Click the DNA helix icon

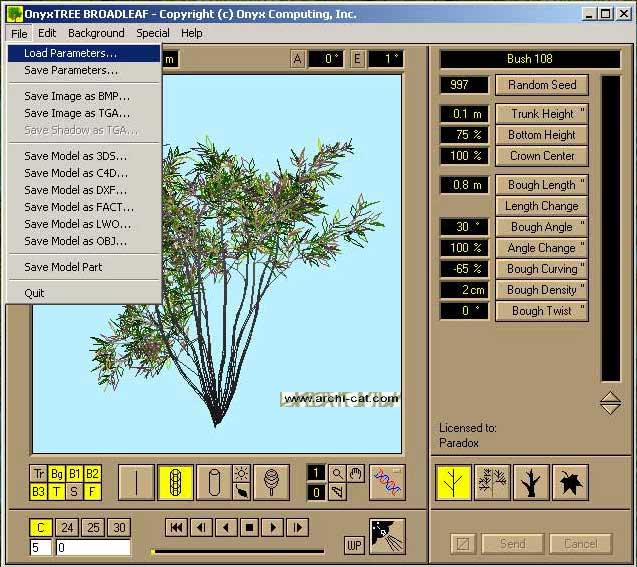pos(386,482)
